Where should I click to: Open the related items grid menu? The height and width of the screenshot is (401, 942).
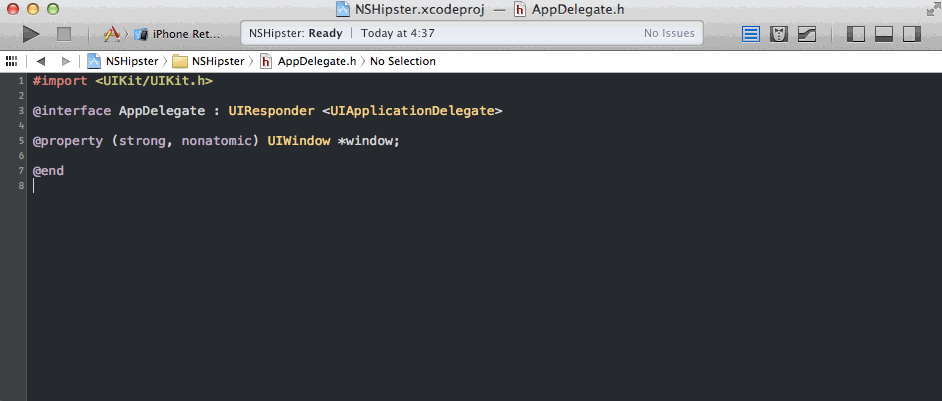[x=12, y=61]
